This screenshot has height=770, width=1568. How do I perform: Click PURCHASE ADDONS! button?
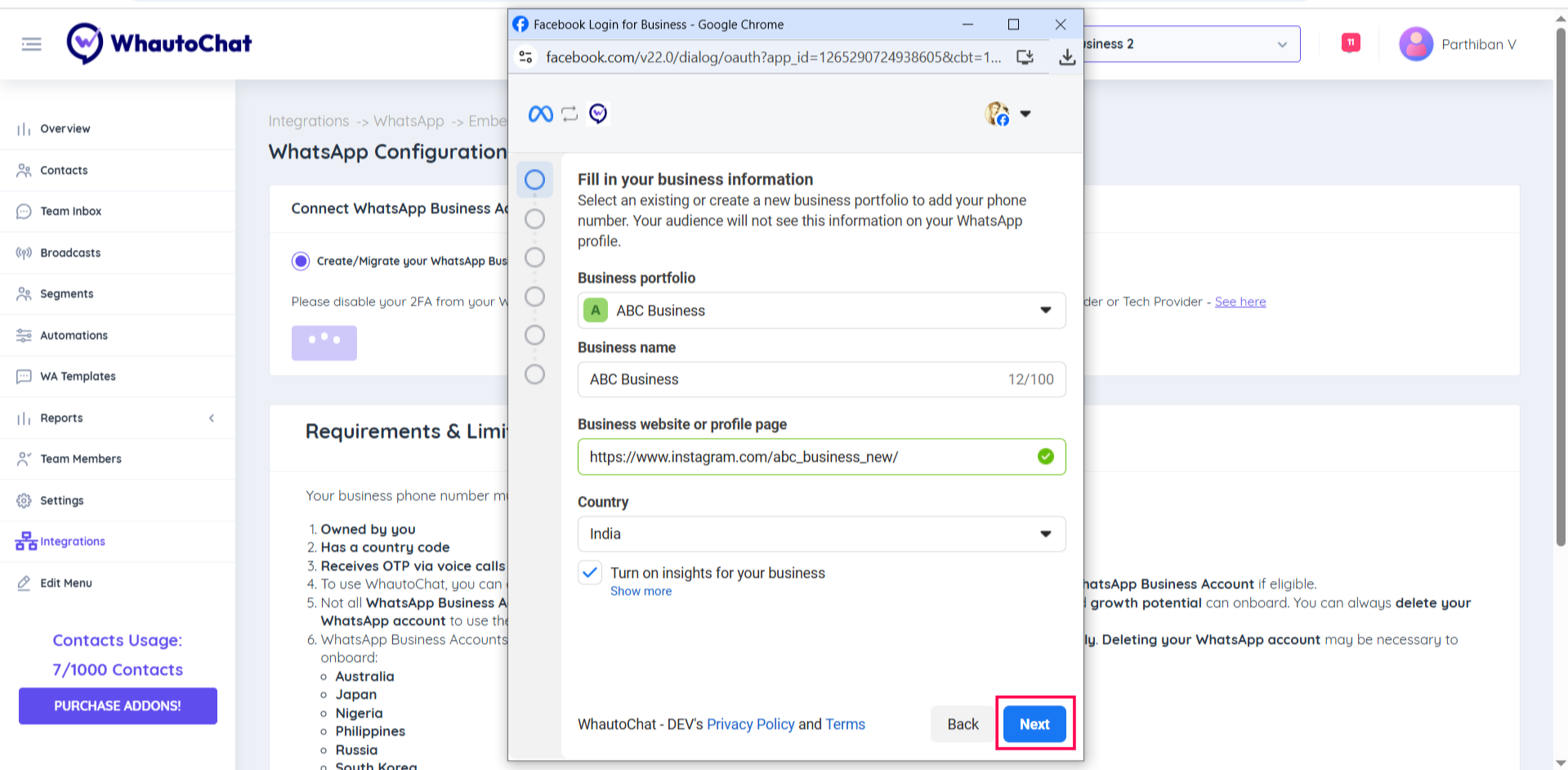[118, 705]
